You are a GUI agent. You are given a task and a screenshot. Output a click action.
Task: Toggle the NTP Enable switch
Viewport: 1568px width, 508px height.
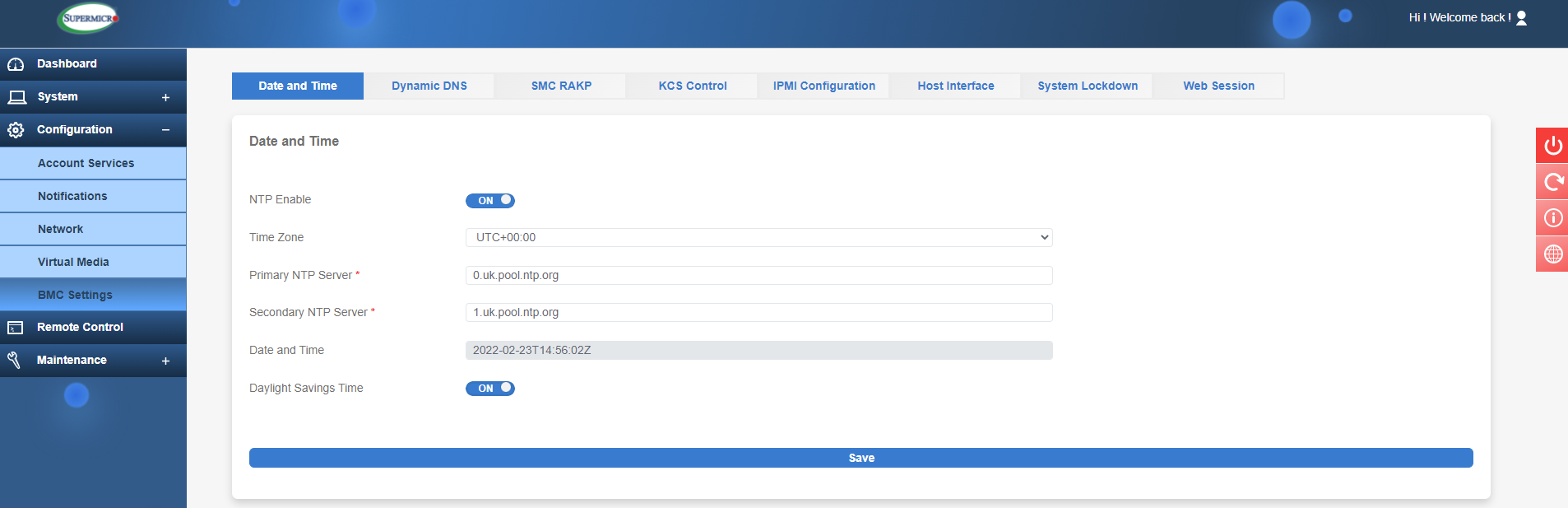(490, 201)
